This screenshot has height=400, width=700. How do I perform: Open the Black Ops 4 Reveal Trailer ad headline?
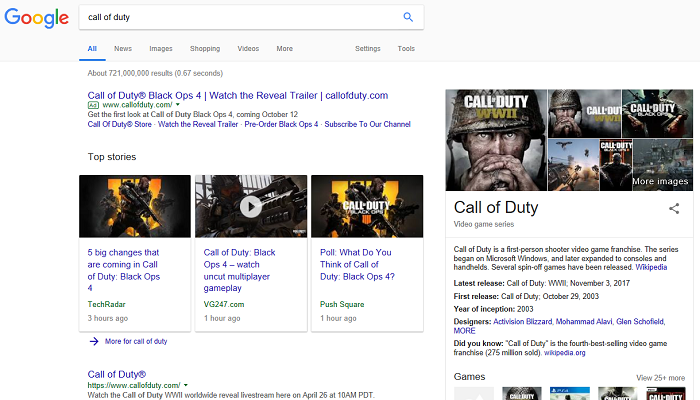[x=238, y=96]
